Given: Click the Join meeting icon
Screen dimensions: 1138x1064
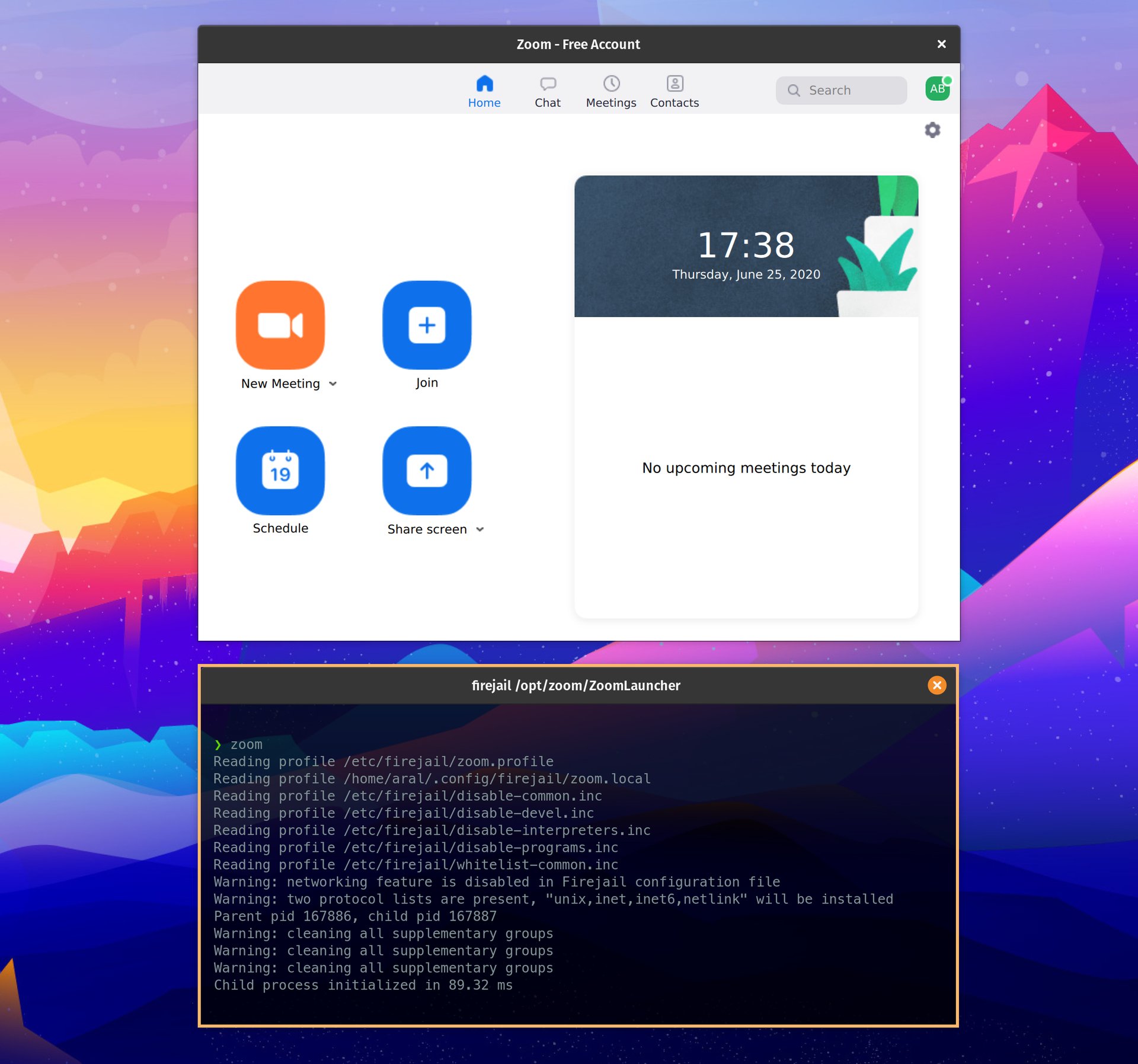Looking at the screenshot, I should (426, 324).
